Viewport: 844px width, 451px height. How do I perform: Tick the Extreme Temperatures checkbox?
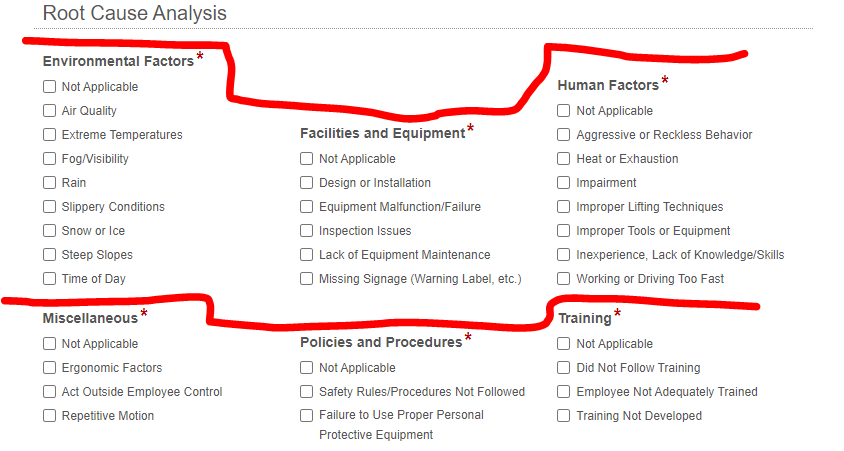coord(49,135)
